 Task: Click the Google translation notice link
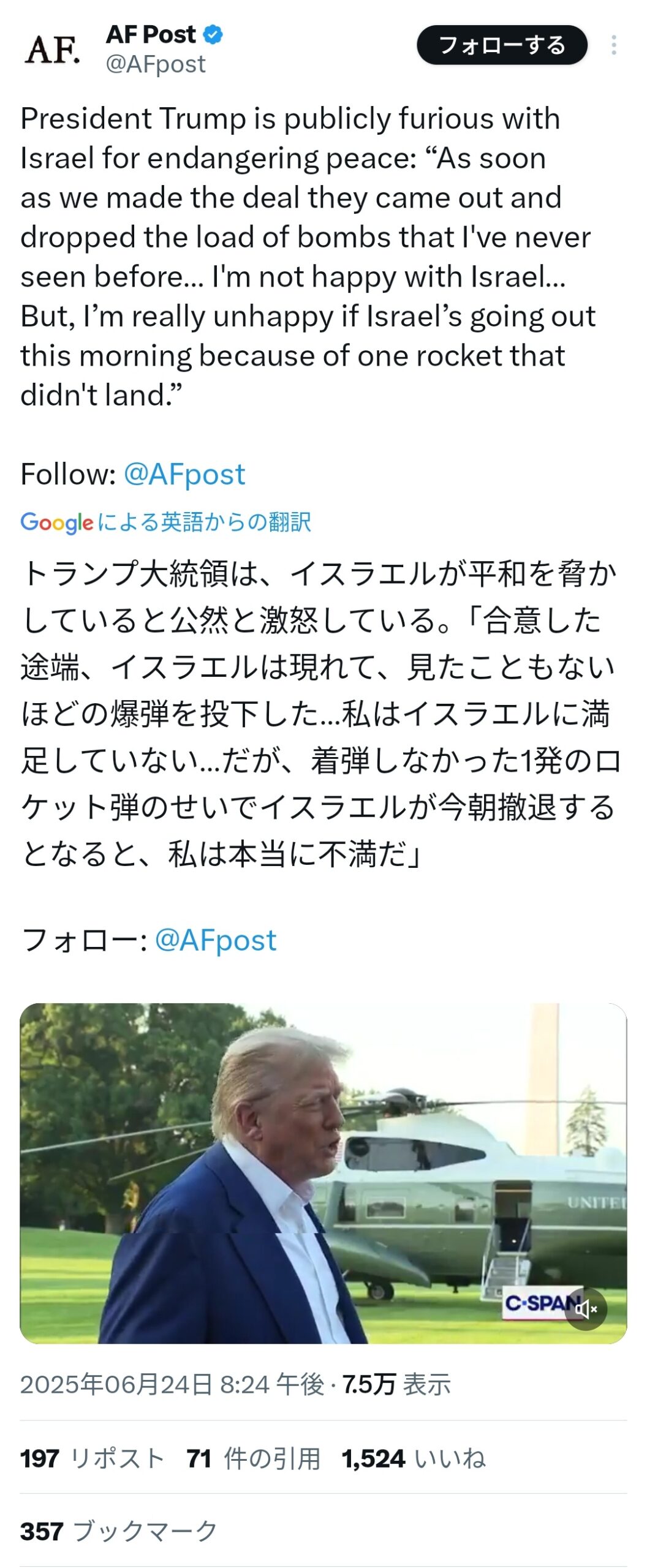coord(166,522)
